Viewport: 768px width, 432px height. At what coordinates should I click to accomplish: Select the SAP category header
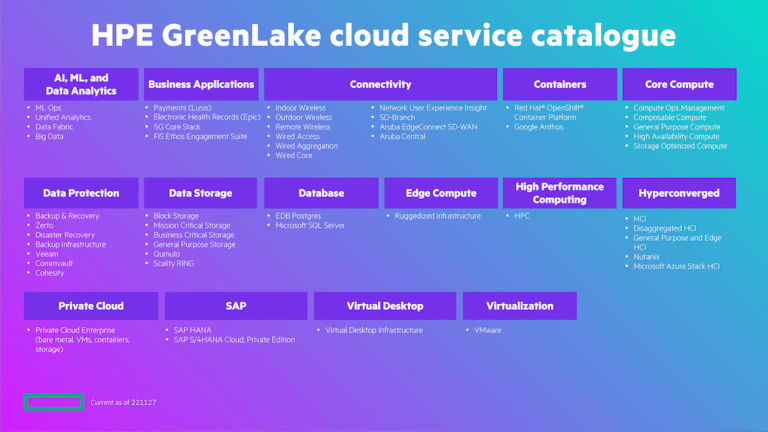pos(236,306)
